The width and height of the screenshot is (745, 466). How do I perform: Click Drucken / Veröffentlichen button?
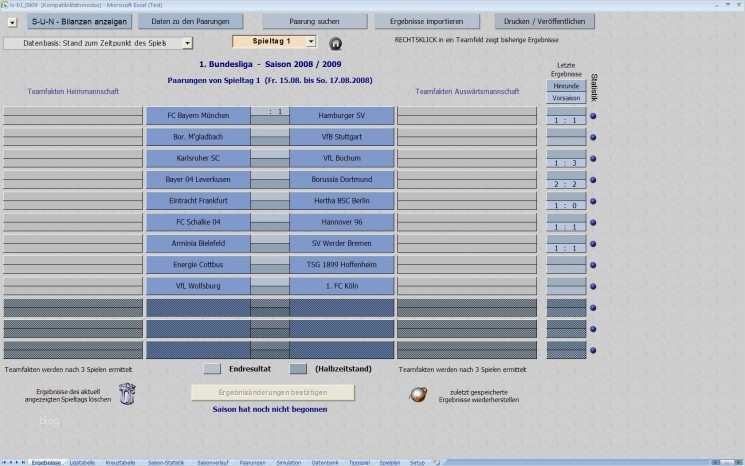[544, 21]
